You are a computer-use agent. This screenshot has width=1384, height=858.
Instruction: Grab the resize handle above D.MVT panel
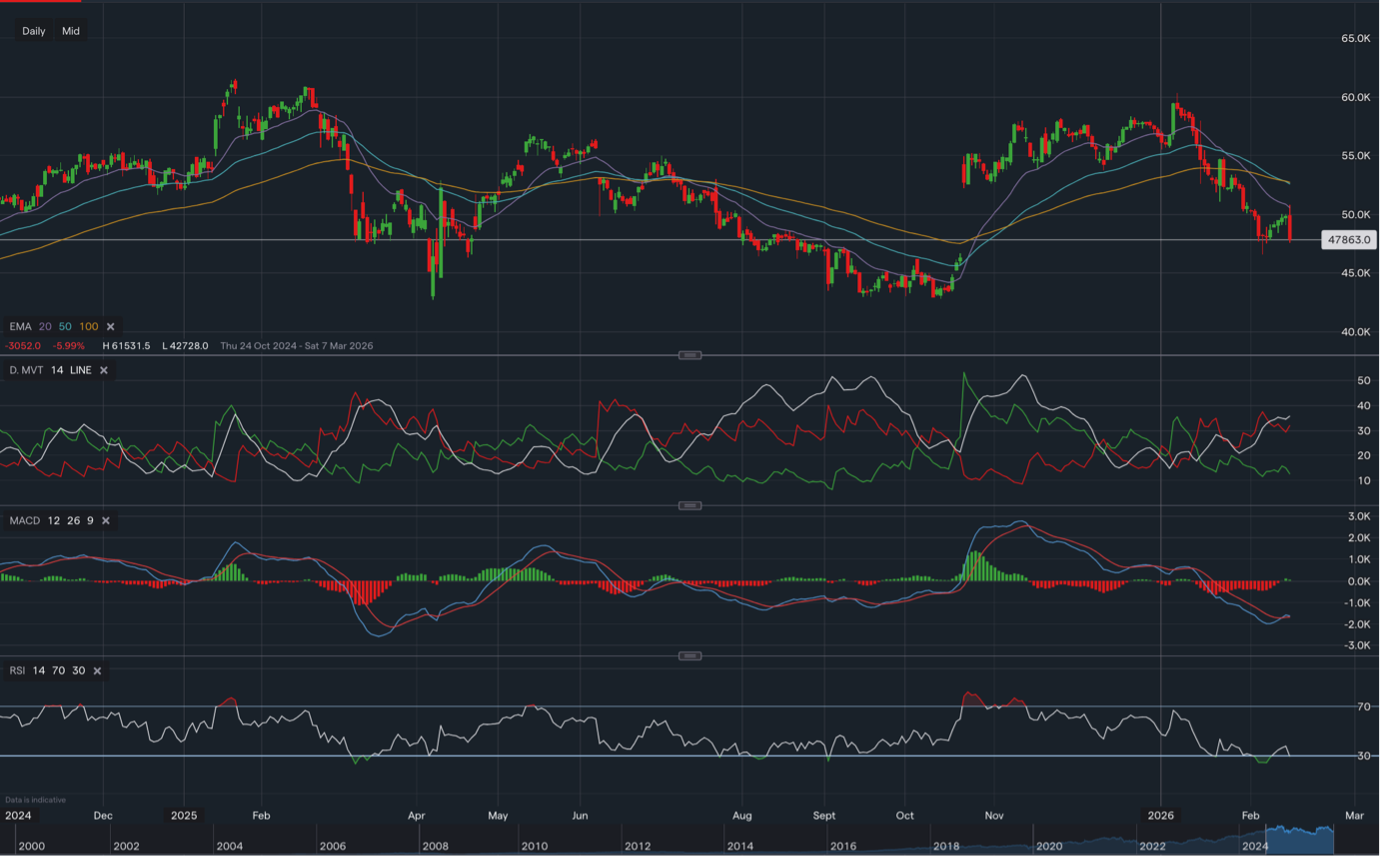click(x=690, y=355)
